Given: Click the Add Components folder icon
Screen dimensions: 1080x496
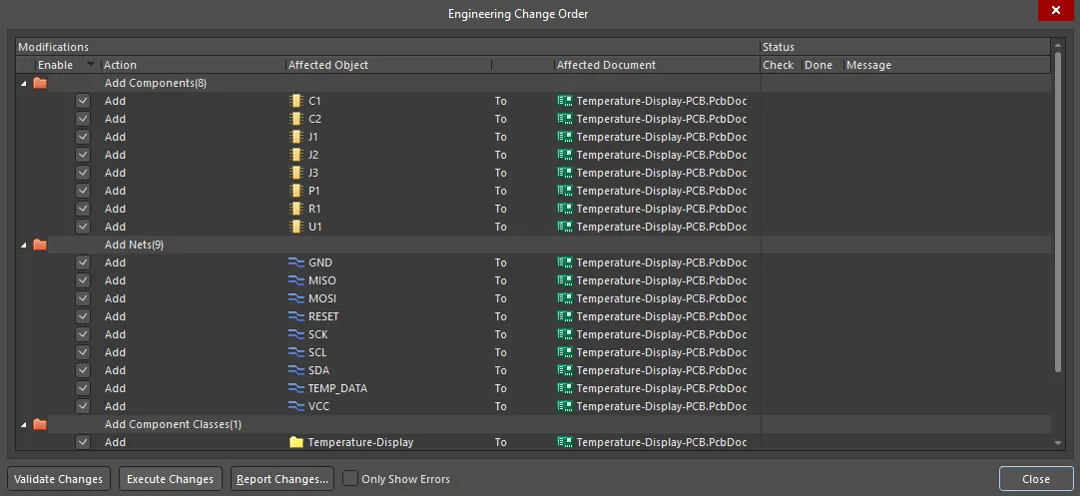Looking at the screenshot, I should (40, 83).
